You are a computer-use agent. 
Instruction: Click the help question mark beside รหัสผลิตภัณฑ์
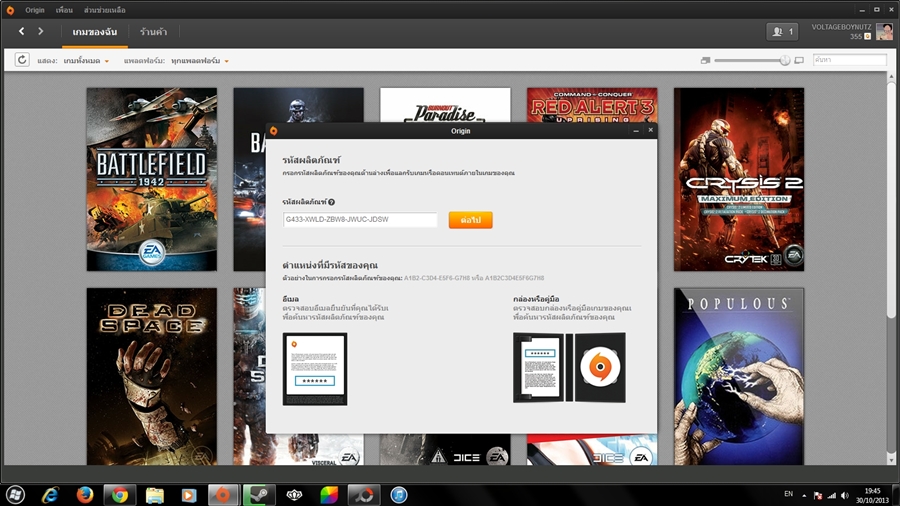tap(332, 202)
